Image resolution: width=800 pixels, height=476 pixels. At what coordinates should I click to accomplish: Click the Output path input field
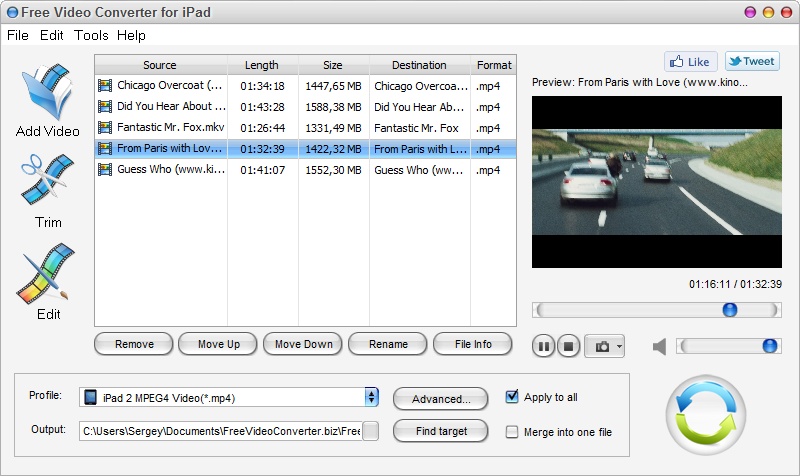point(220,431)
